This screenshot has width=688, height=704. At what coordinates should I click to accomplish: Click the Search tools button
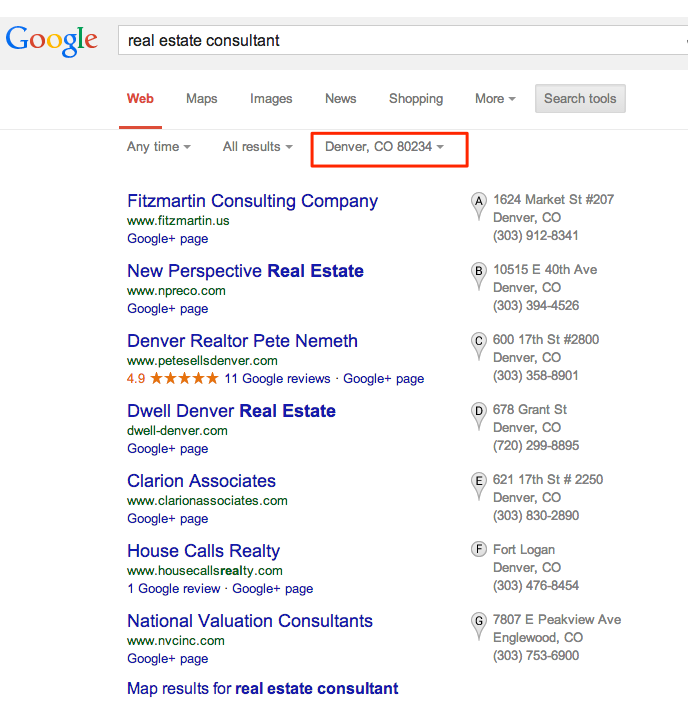tap(580, 98)
